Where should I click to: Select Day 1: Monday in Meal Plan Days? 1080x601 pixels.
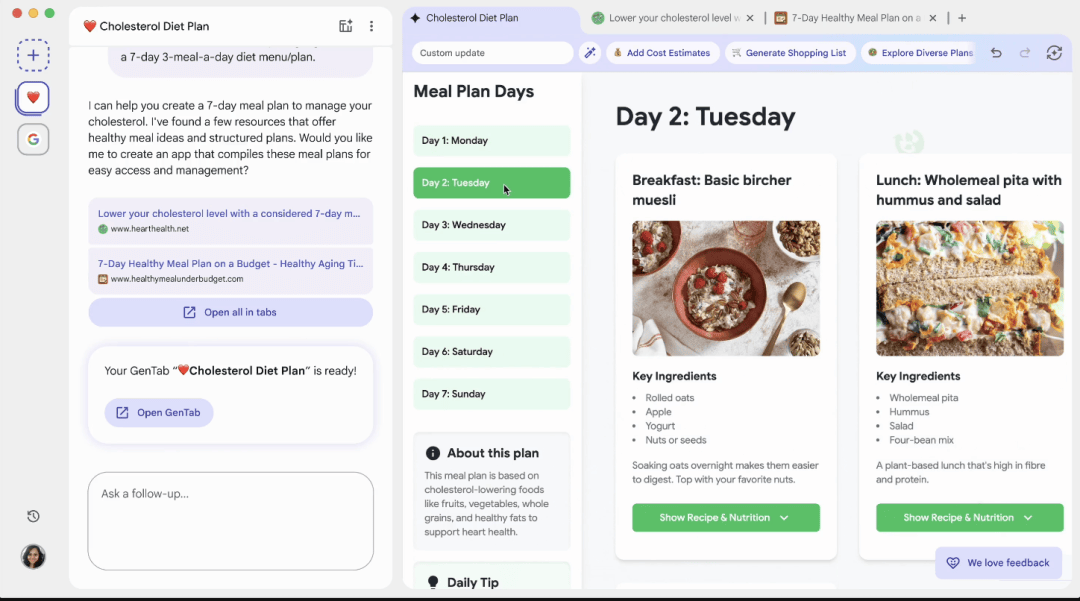pos(491,141)
